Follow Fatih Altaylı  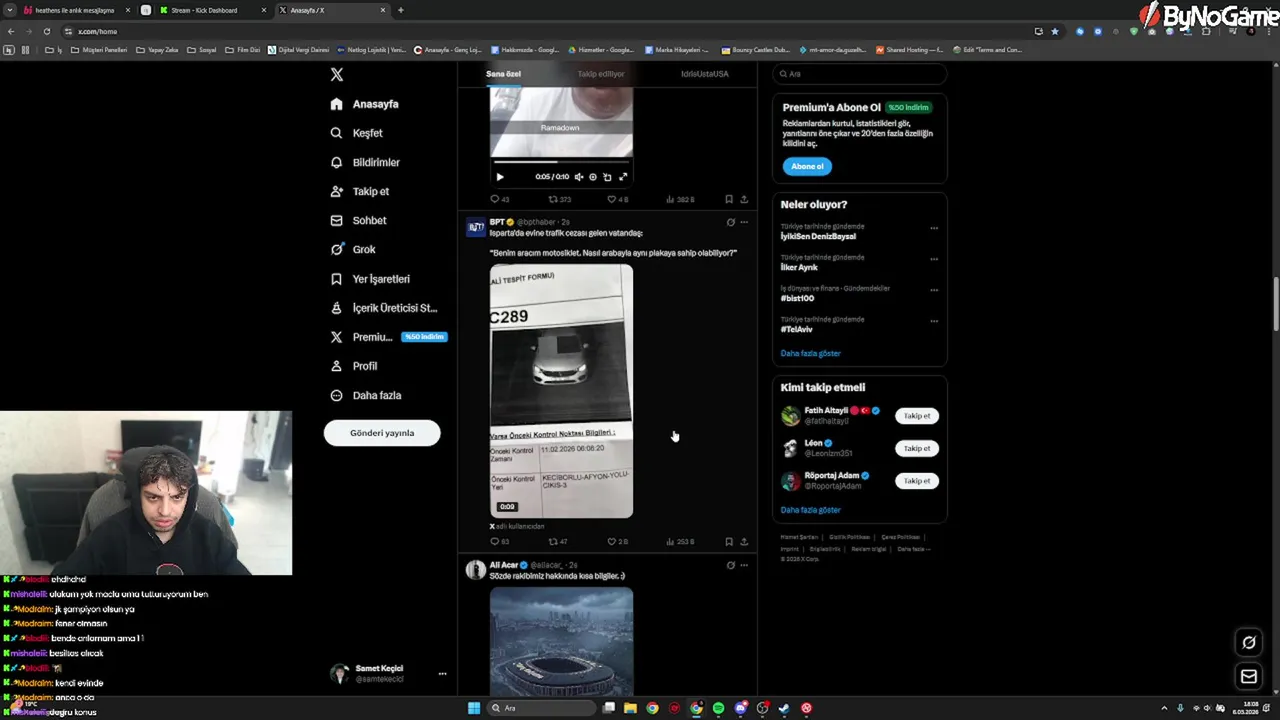[917, 416]
